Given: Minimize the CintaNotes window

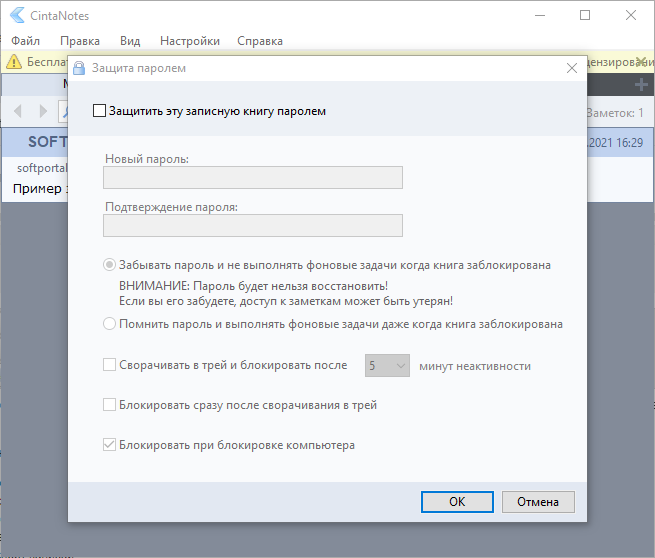Looking at the screenshot, I should [x=540, y=15].
